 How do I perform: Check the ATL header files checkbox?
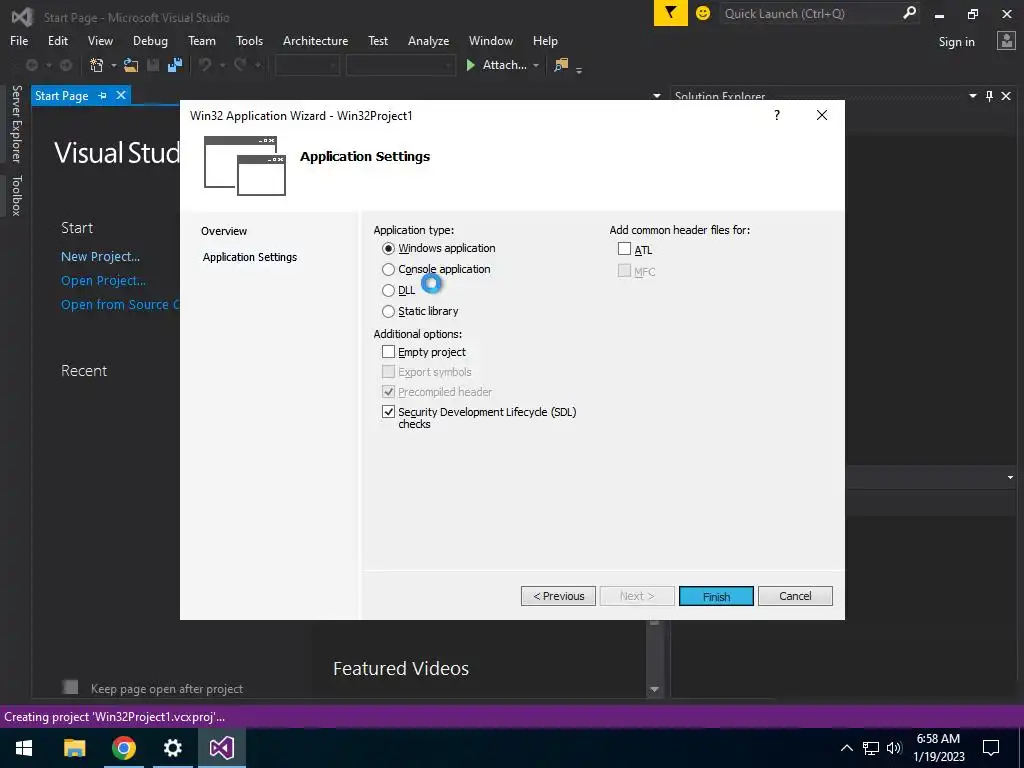(x=624, y=249)
